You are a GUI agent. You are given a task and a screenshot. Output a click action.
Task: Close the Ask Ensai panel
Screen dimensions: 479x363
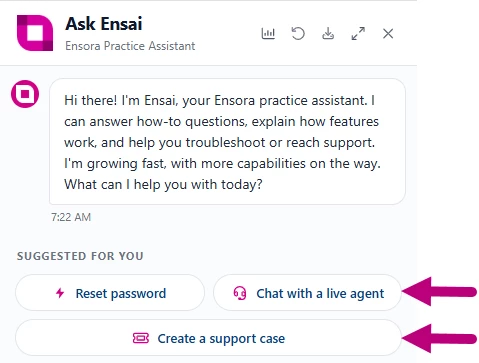click(x=388, y=34)
